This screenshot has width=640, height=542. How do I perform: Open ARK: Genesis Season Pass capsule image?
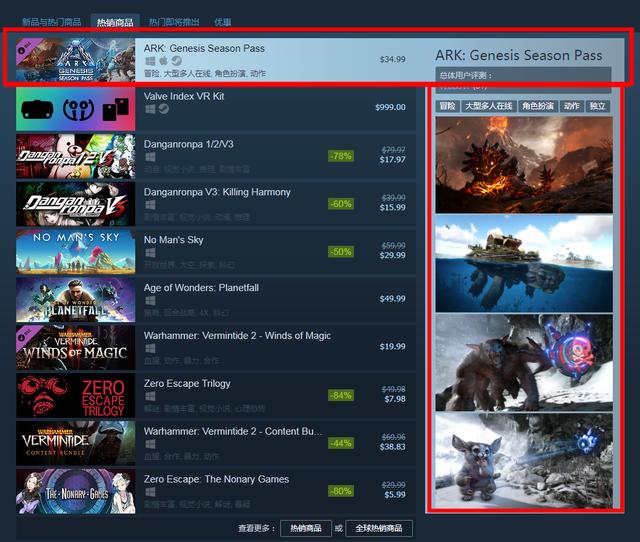[x=76, y=60]
